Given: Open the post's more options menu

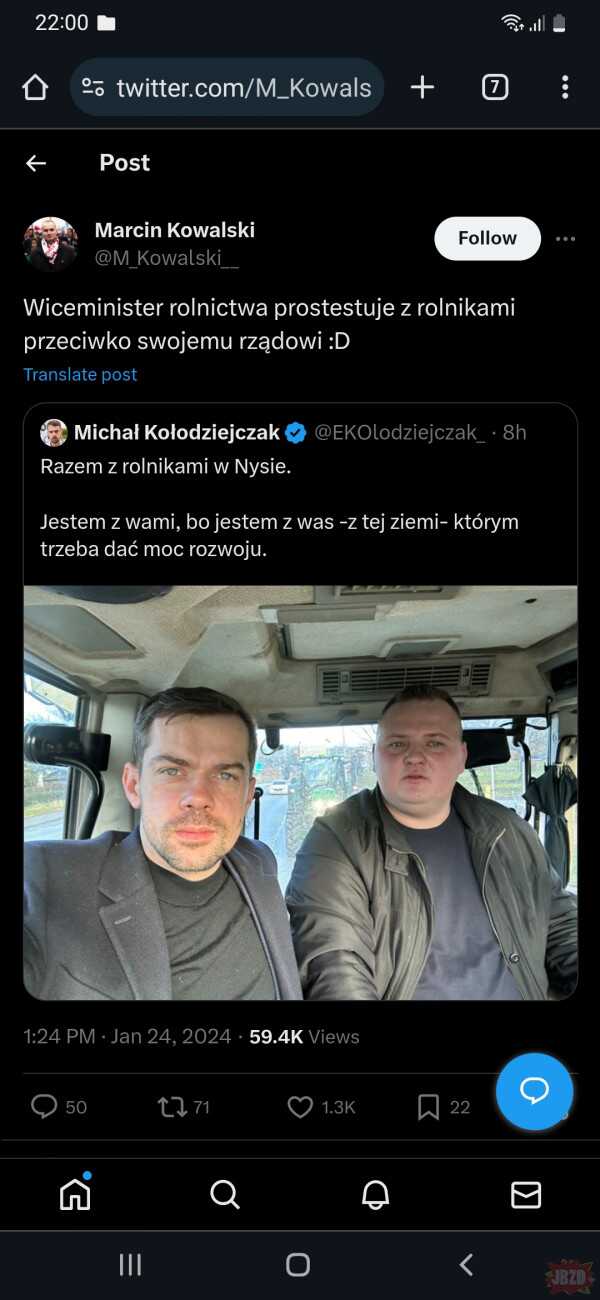Looking at the screenshot, I should click(x=565, y=239).
